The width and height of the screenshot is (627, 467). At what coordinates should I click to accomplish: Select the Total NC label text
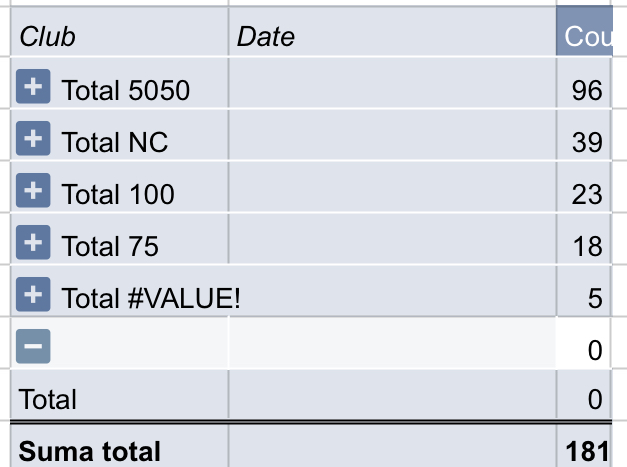click(x=115, y=142)
